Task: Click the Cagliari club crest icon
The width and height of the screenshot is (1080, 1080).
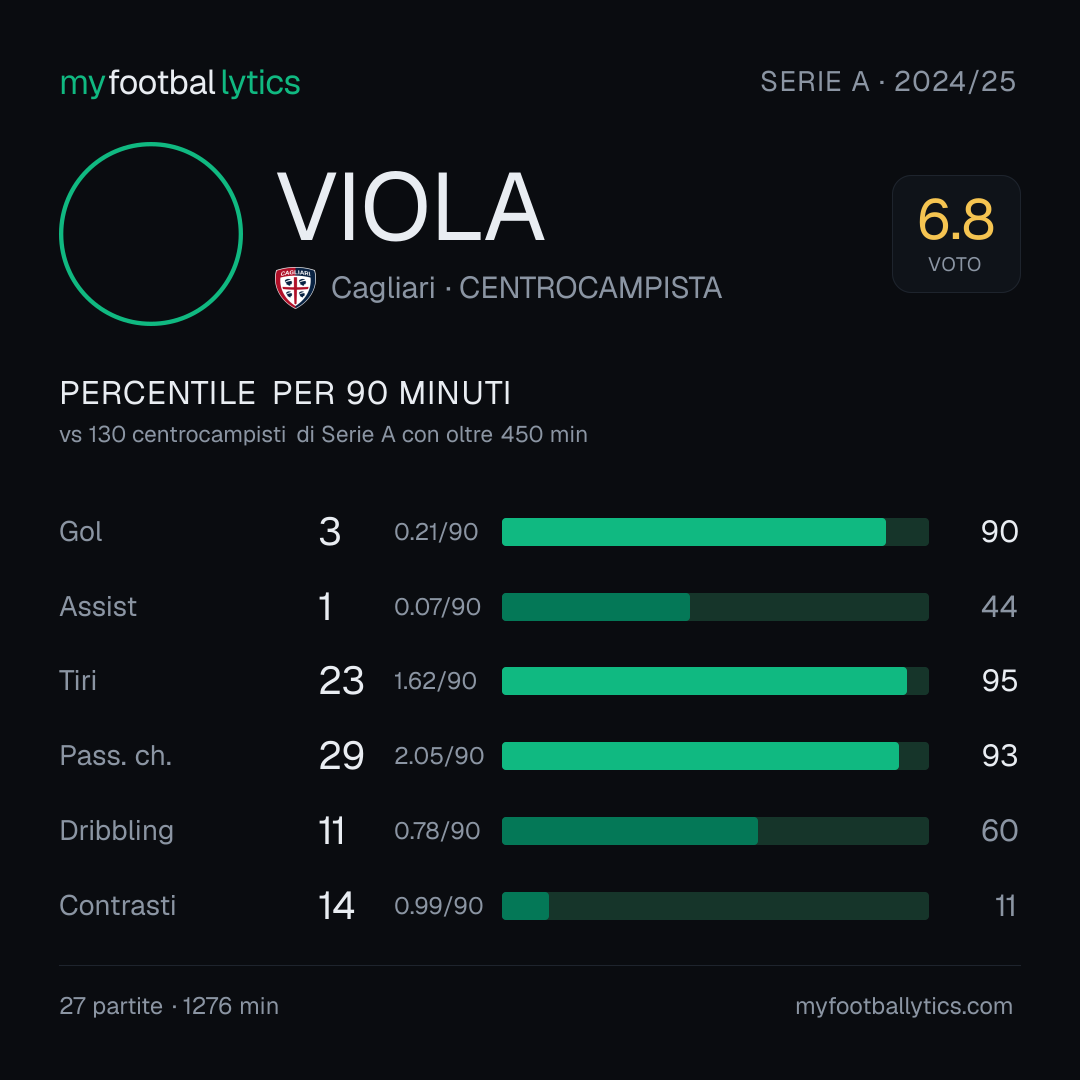Action: pos(295,287)
